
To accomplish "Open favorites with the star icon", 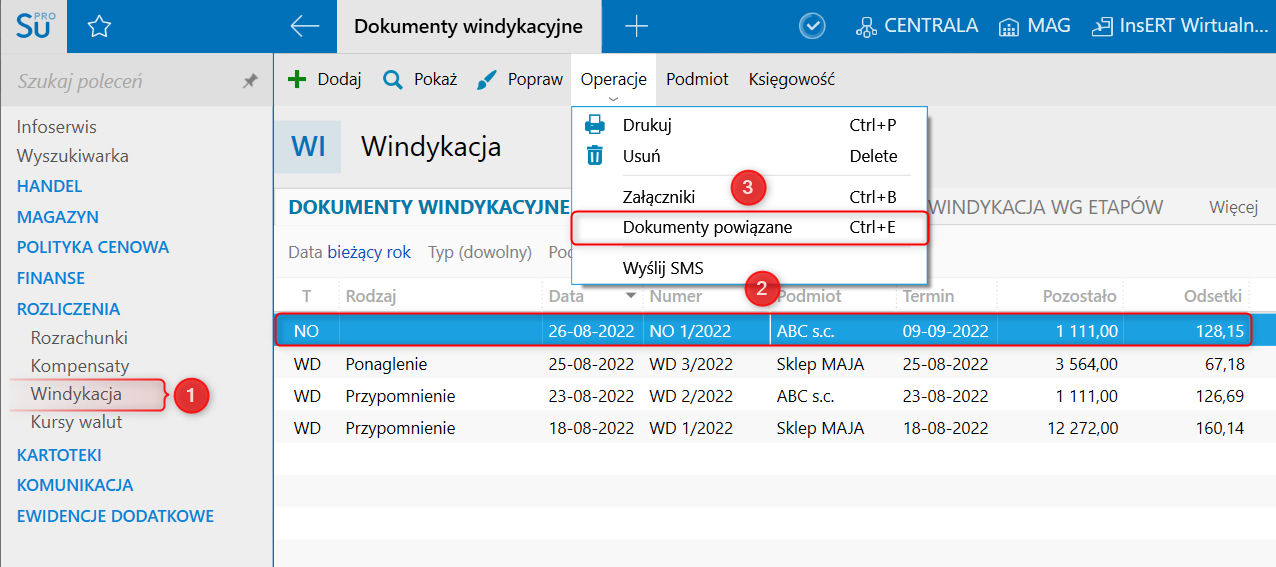I will [98, 27].
